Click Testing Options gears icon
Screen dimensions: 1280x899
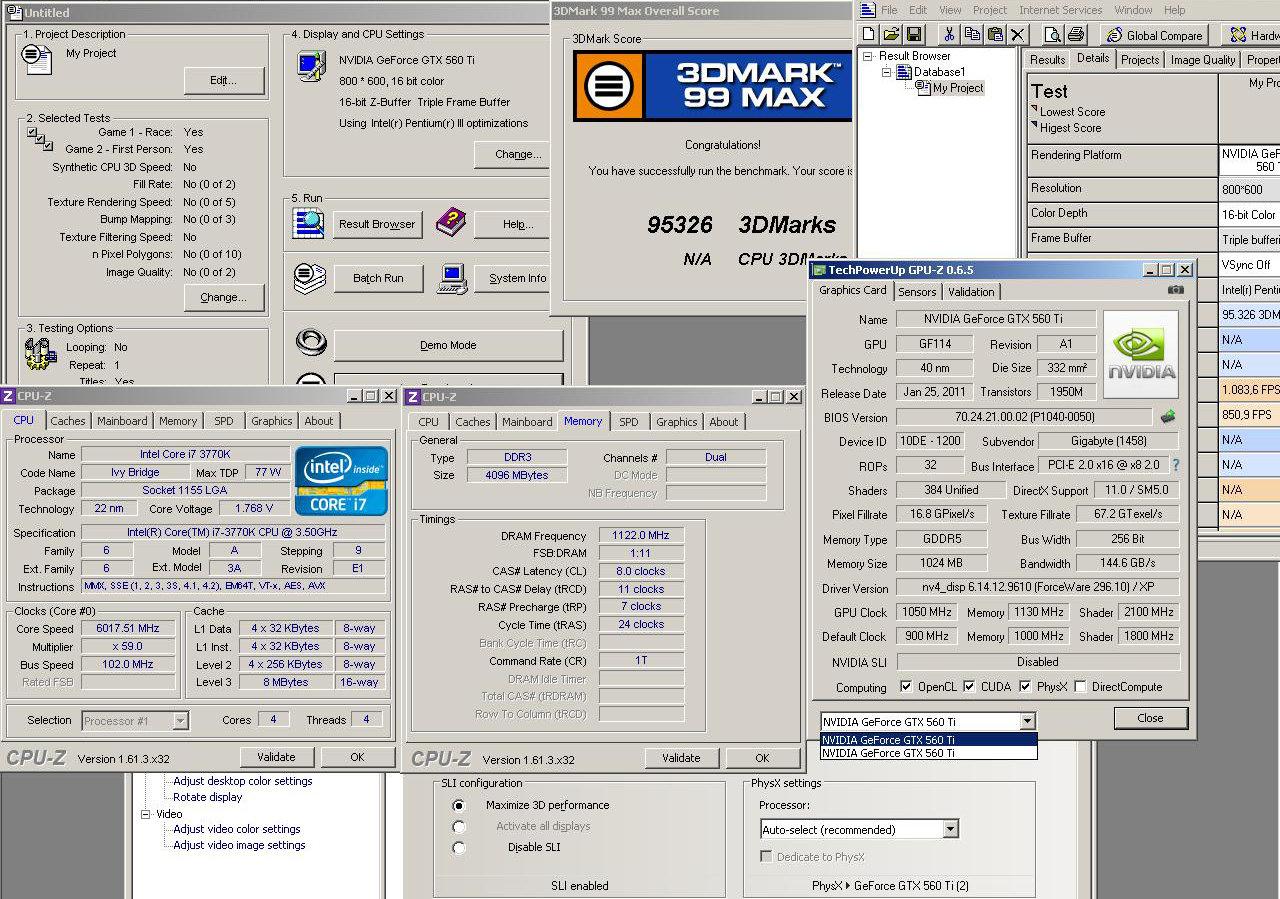coord(40,353)
